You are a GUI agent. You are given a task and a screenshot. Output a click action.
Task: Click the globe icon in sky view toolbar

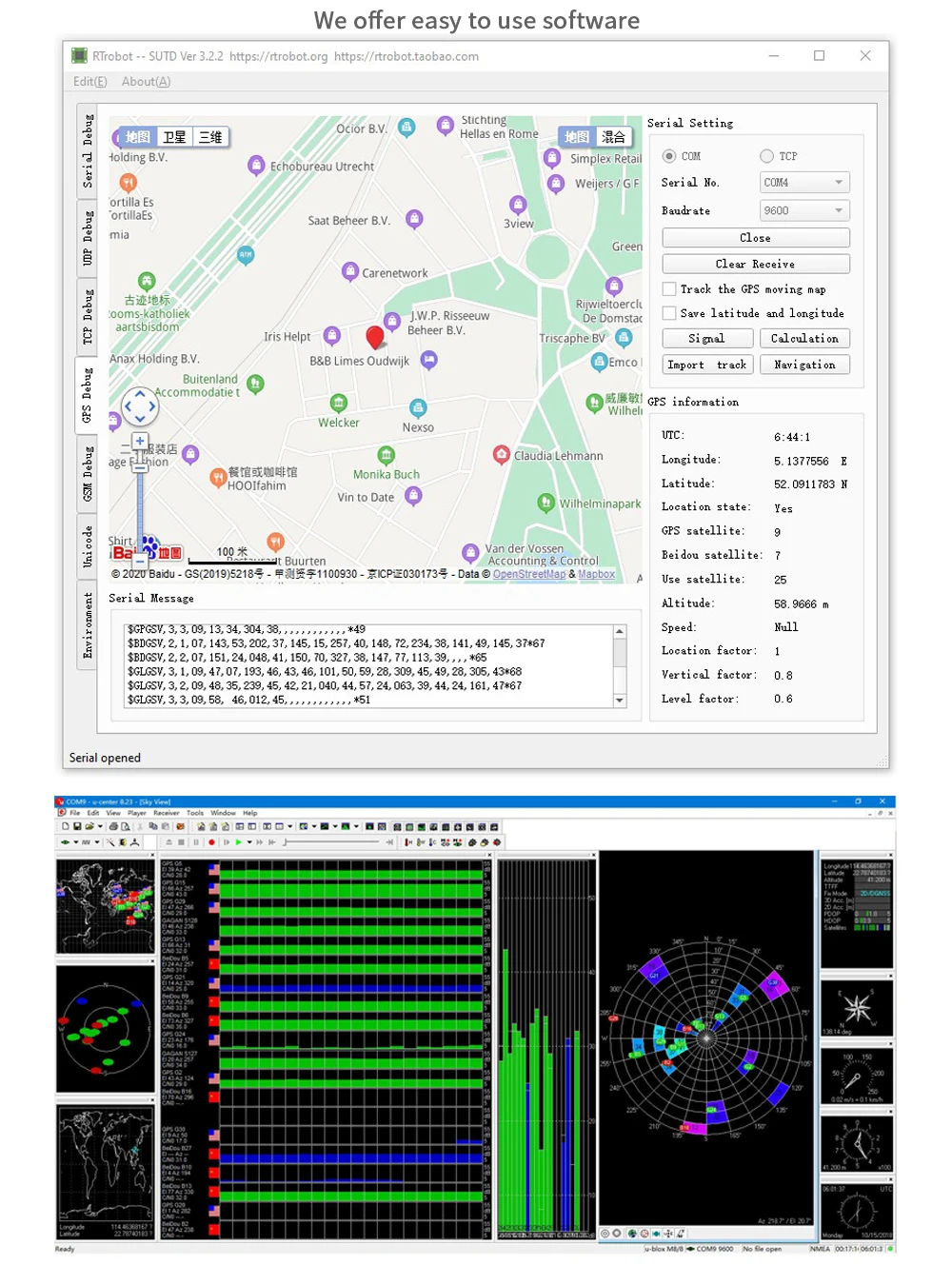pyautogui.click(x=632, y=1233)
